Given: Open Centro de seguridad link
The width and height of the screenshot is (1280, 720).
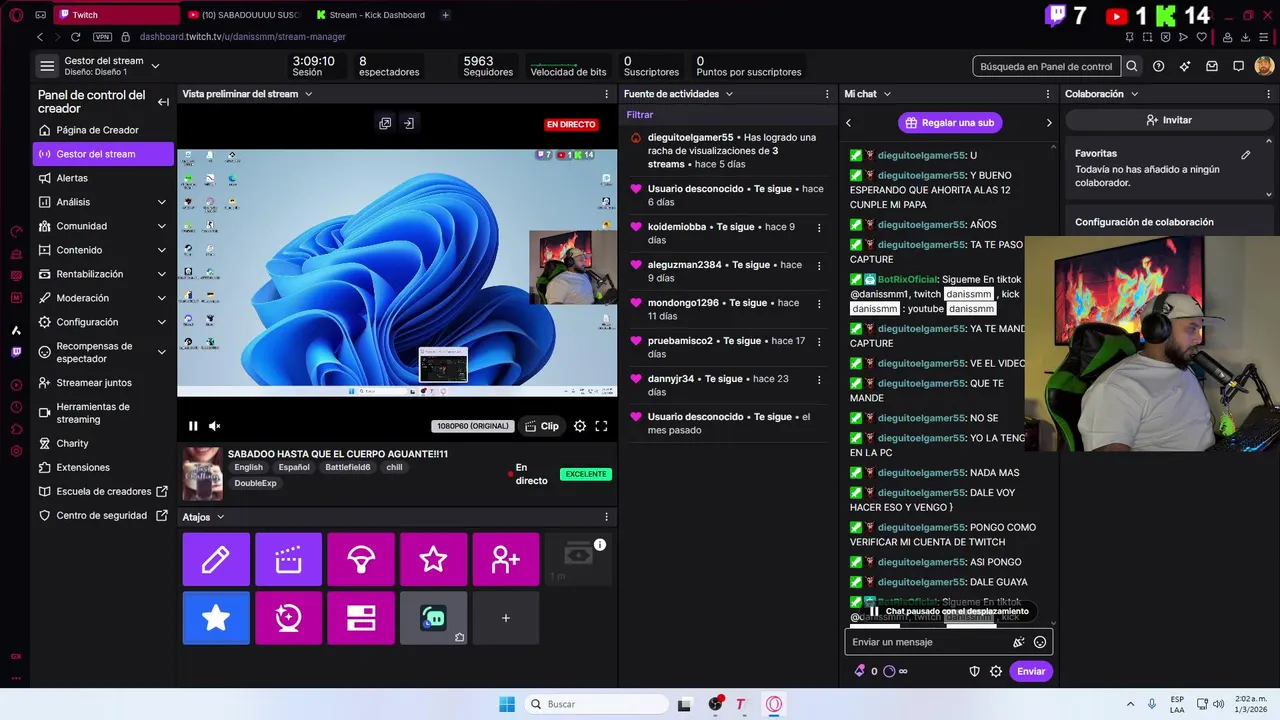Looking at the screenshot, I should coord(104,515).
